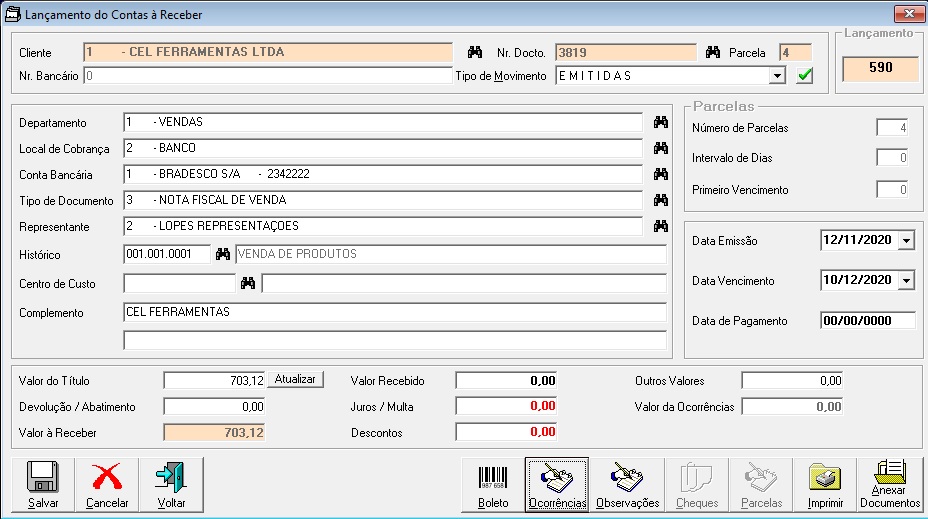The image size is (928, 519).
Task: Open Conta Bancária lookup binoculars
Action: (x=660, y=174)
